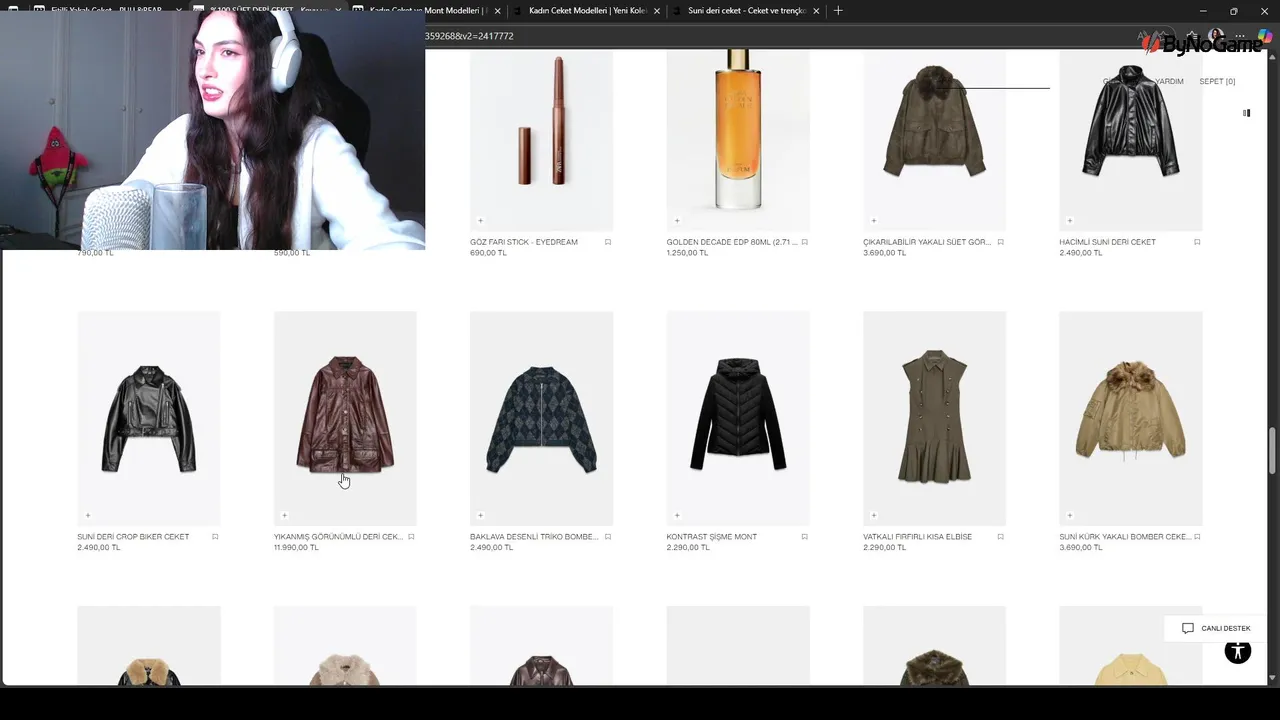Viewport: 1280px width, 720px height.
Task: Open the argyle knit bomber thumbnail
Action: 541,418
